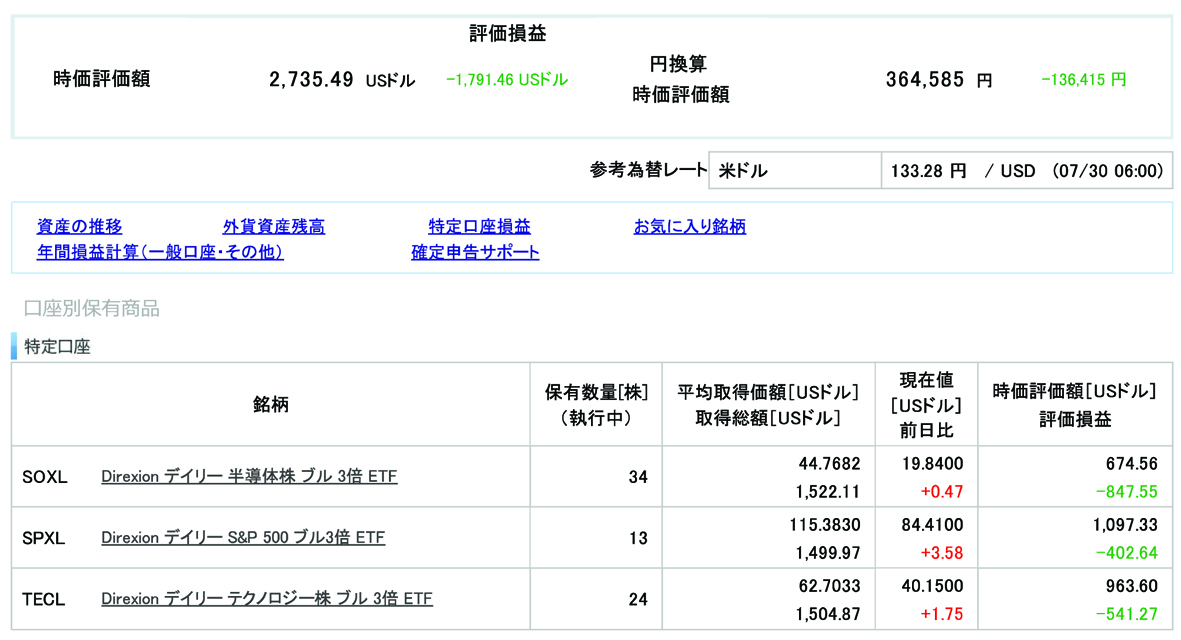Select the SPXL ticker text
The width and height of the screenshot is (1181, 640).
[x=44, y=538]
